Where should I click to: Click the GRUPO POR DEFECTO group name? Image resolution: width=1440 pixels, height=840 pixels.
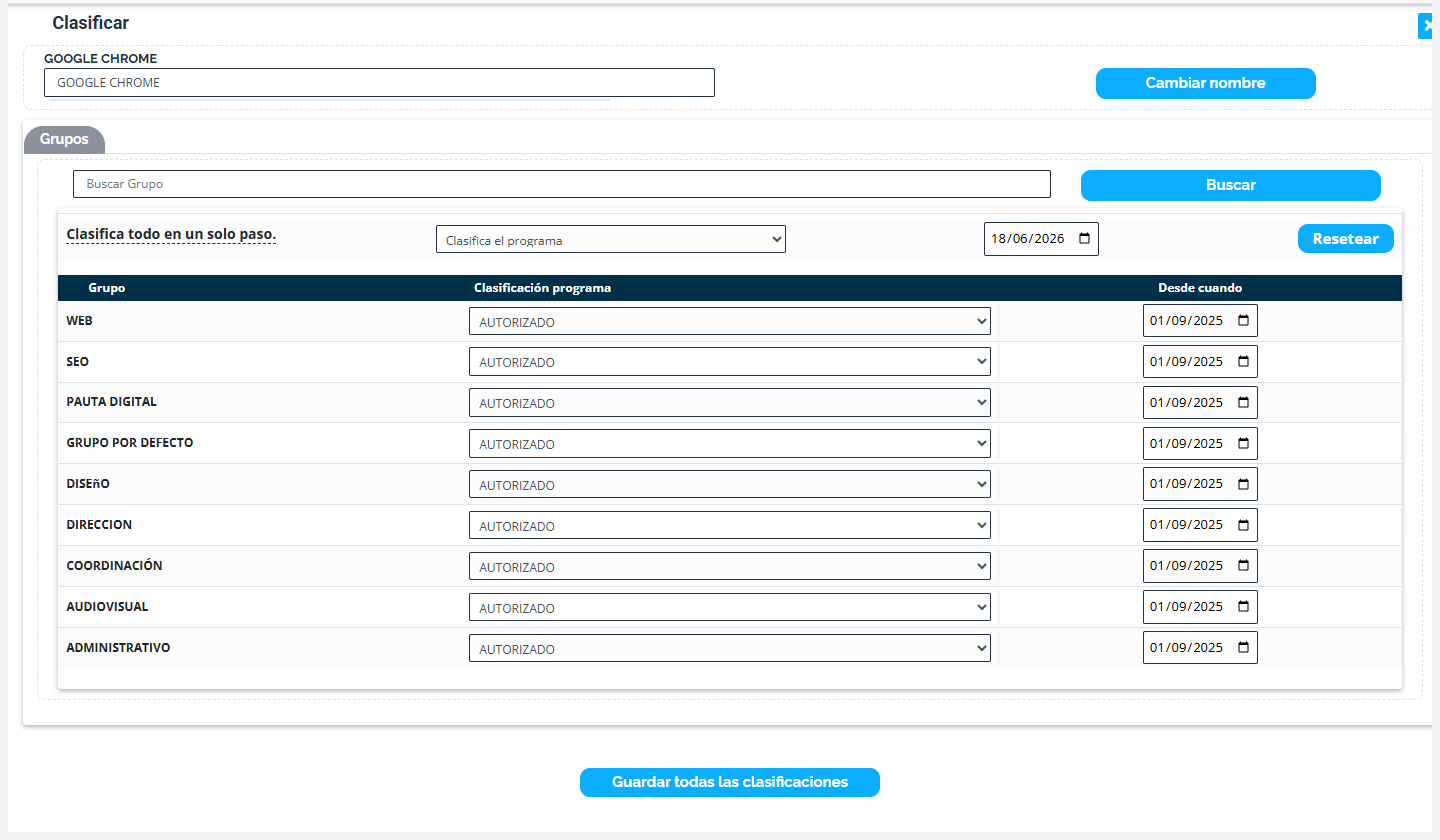click(130, 443)
